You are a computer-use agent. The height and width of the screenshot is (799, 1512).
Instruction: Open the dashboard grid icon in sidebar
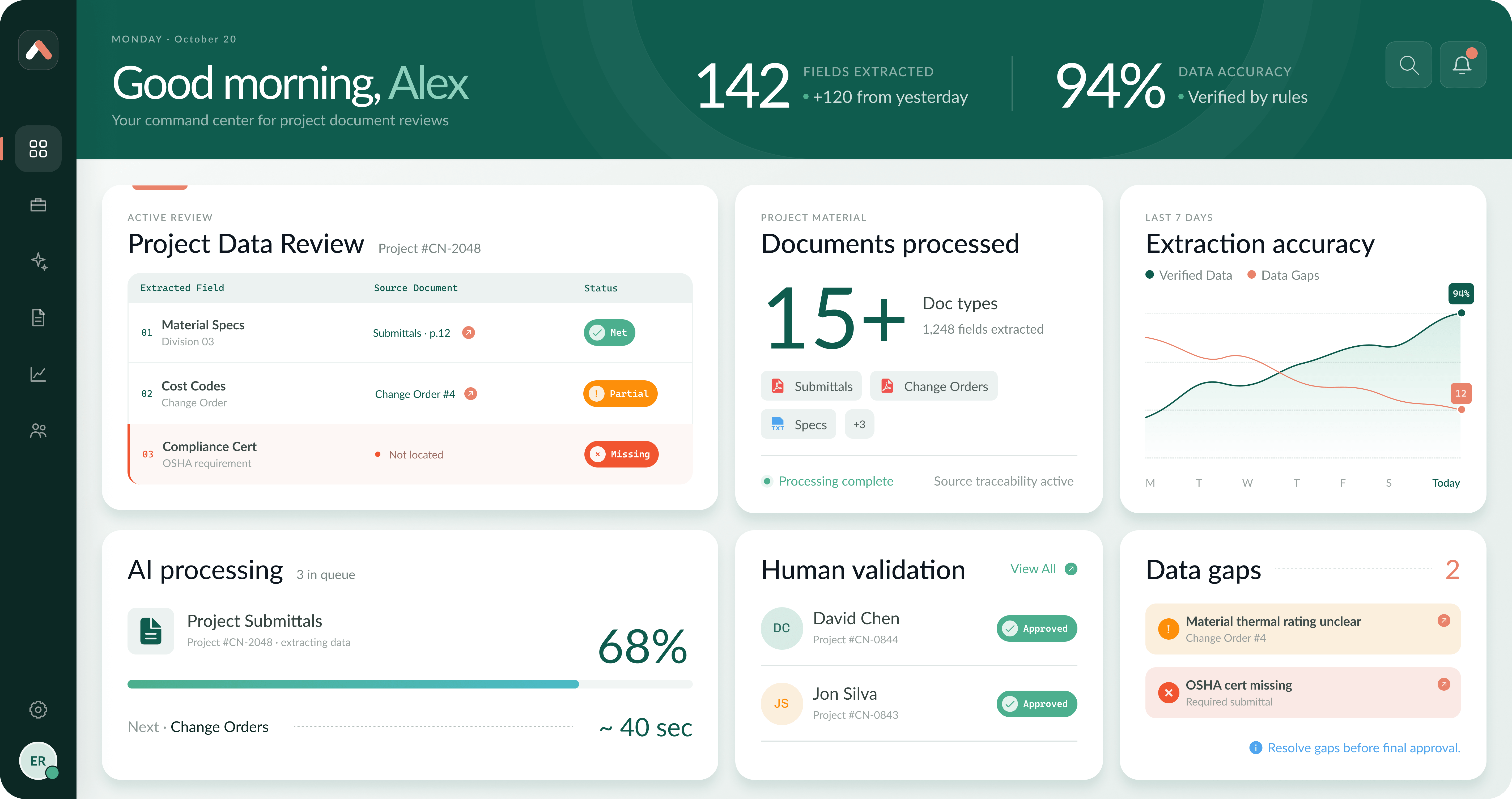click(x=38, y=148)
